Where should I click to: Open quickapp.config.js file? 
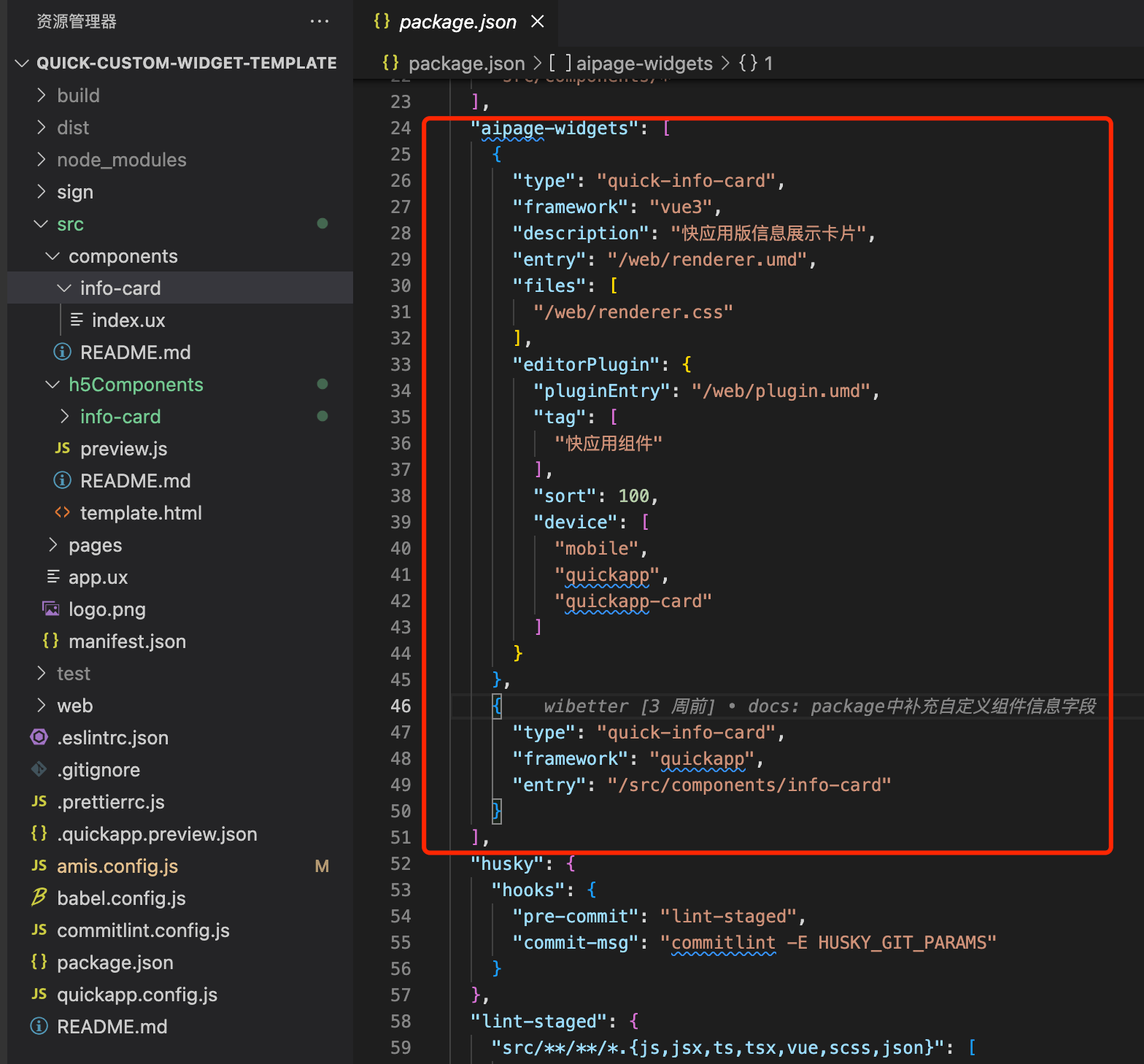click(x=137, y=995)
